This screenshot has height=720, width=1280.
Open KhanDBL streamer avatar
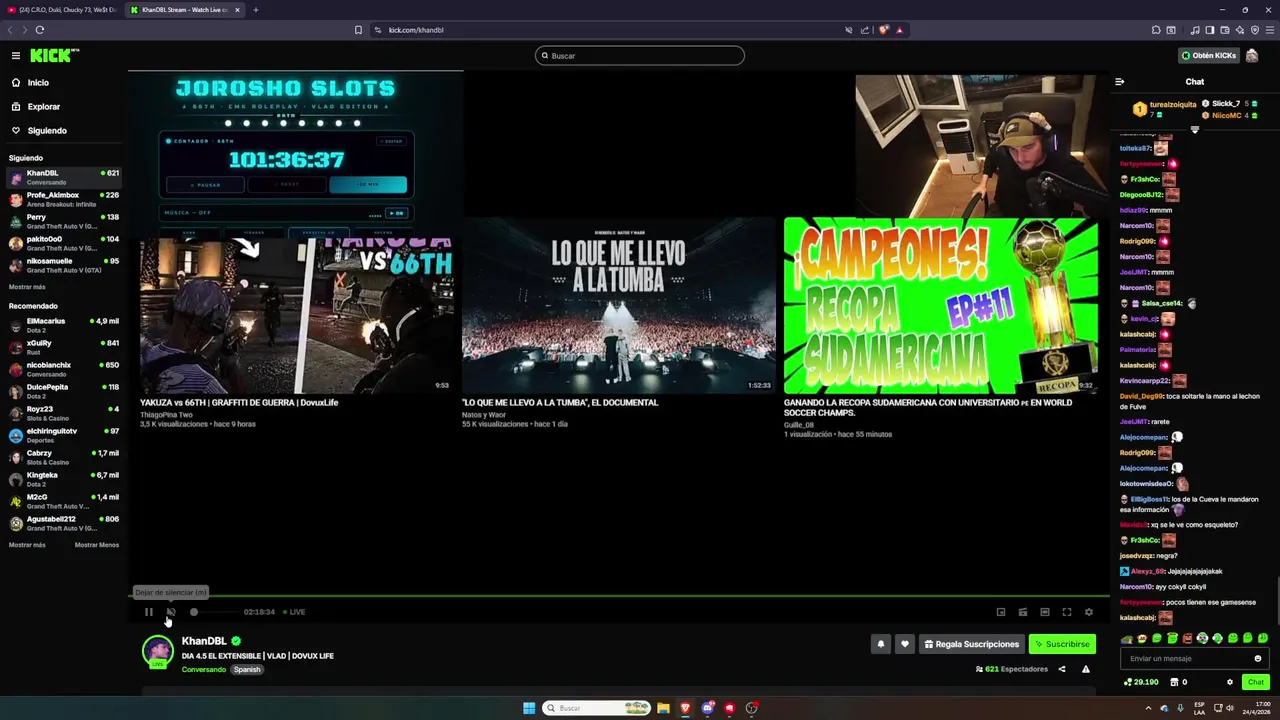(157, 651)
